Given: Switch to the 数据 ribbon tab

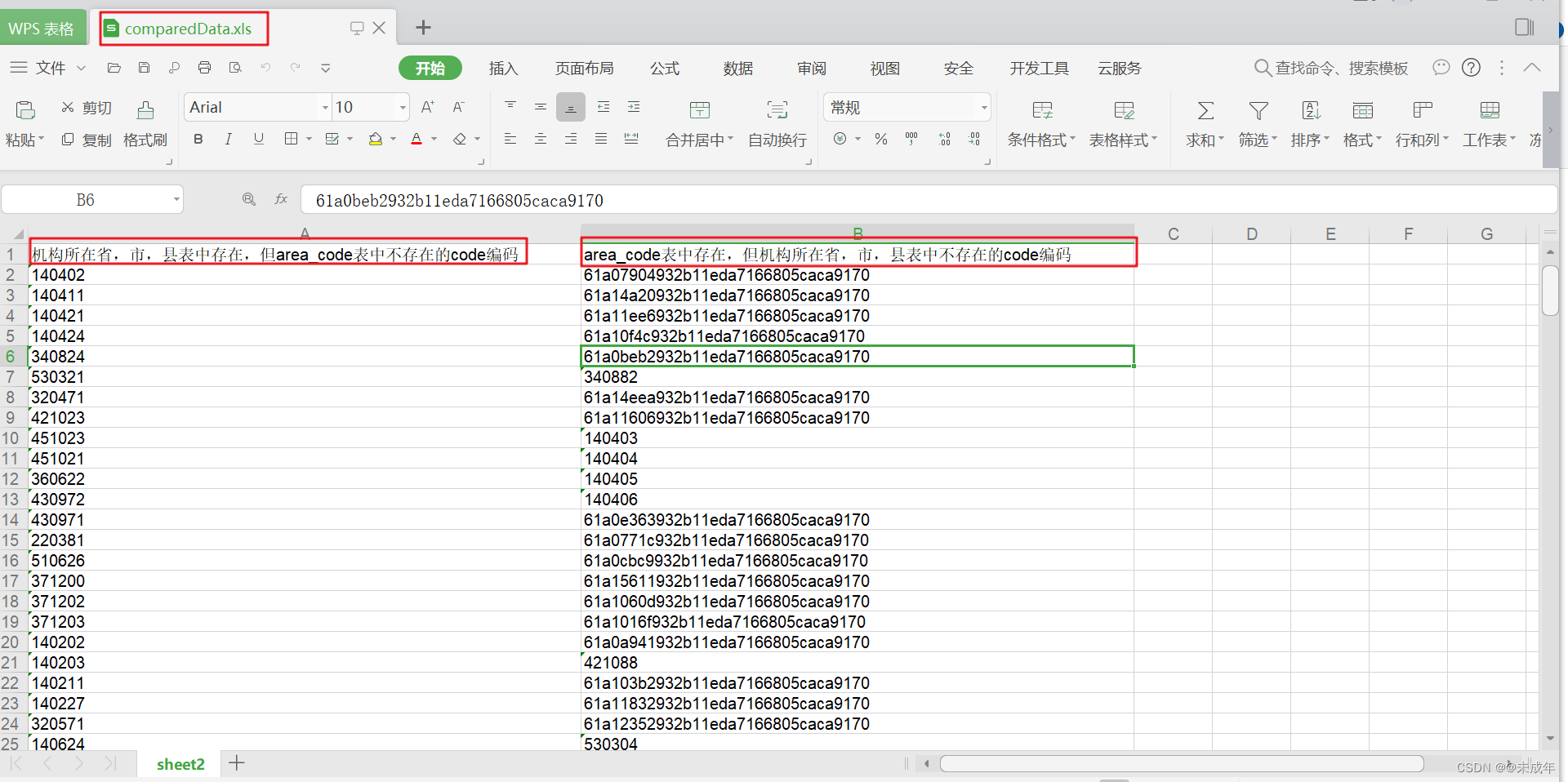Looking at the screenshot, I should pyautogui.click(x=737, y=69).
